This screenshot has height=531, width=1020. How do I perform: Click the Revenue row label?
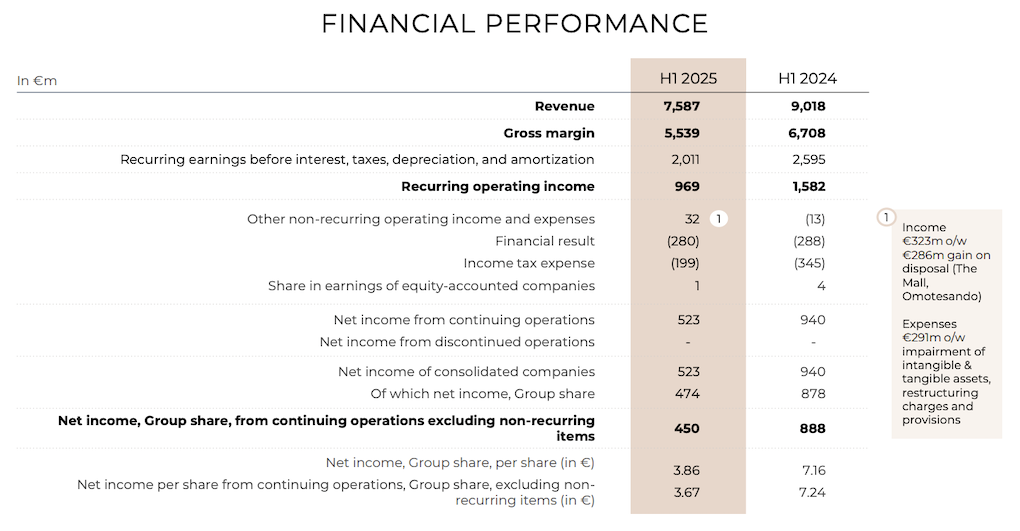564,106
